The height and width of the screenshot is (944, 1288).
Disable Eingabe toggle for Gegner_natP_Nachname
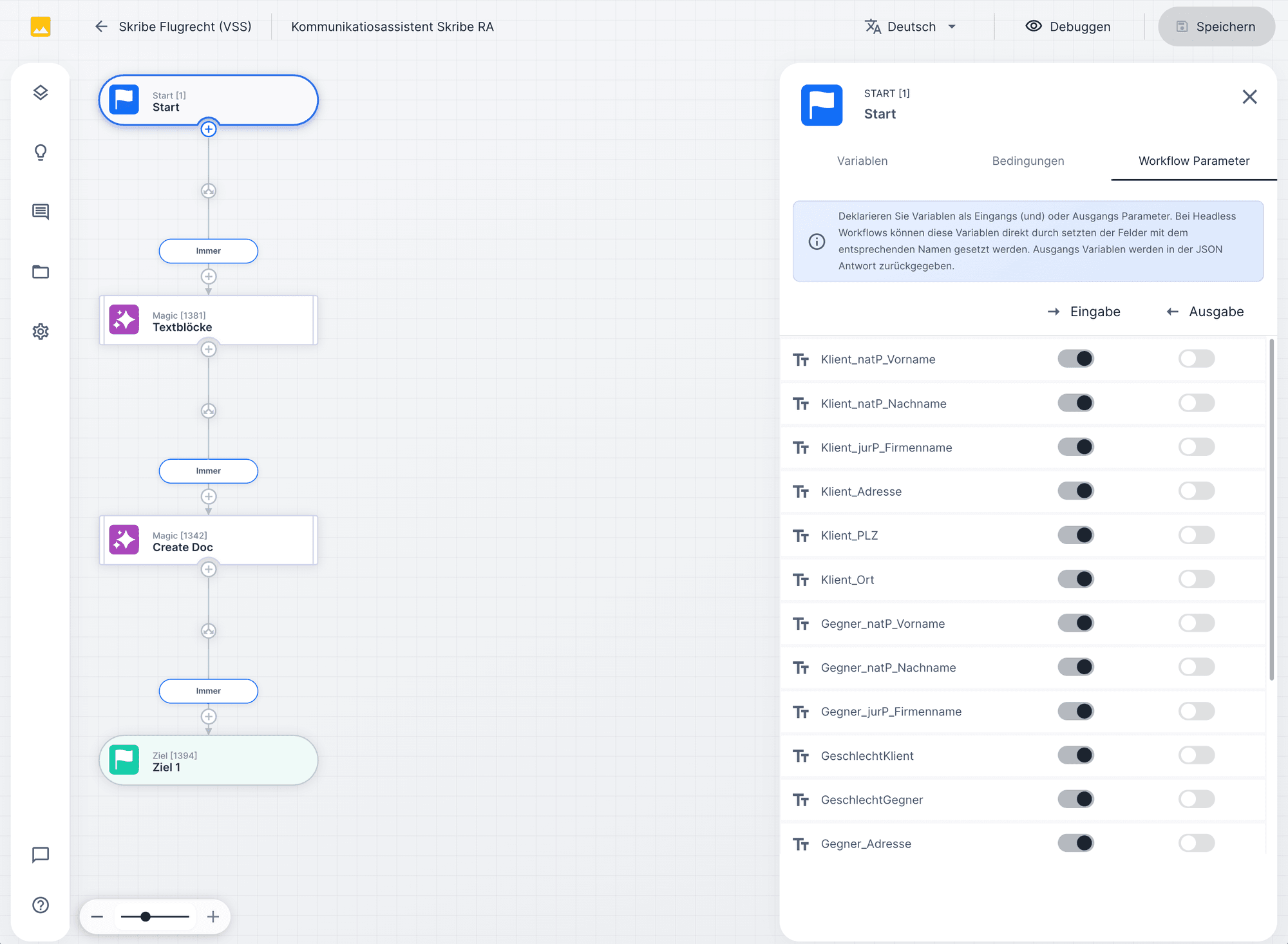tap(1076, 667)
